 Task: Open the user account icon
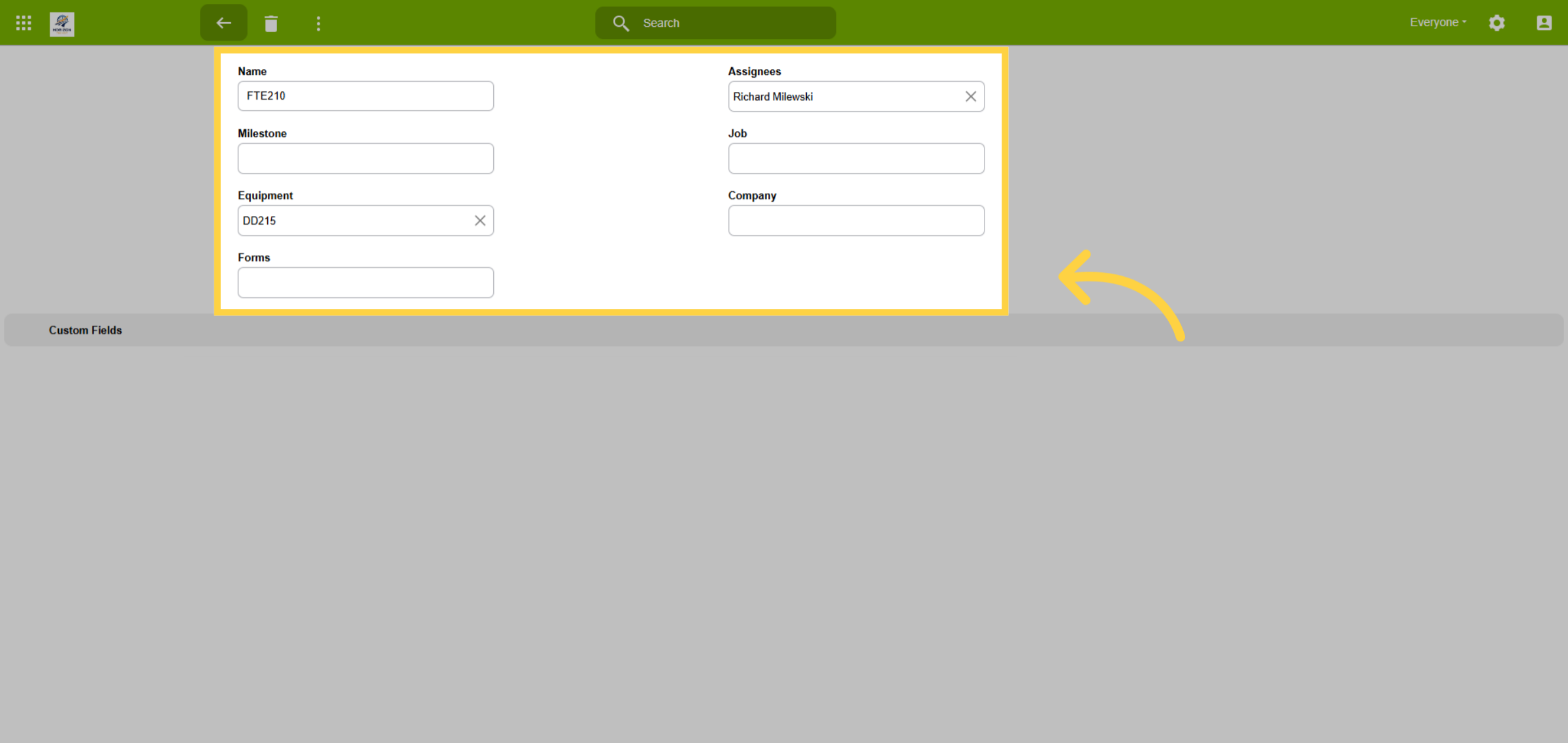pos(1544,23)
